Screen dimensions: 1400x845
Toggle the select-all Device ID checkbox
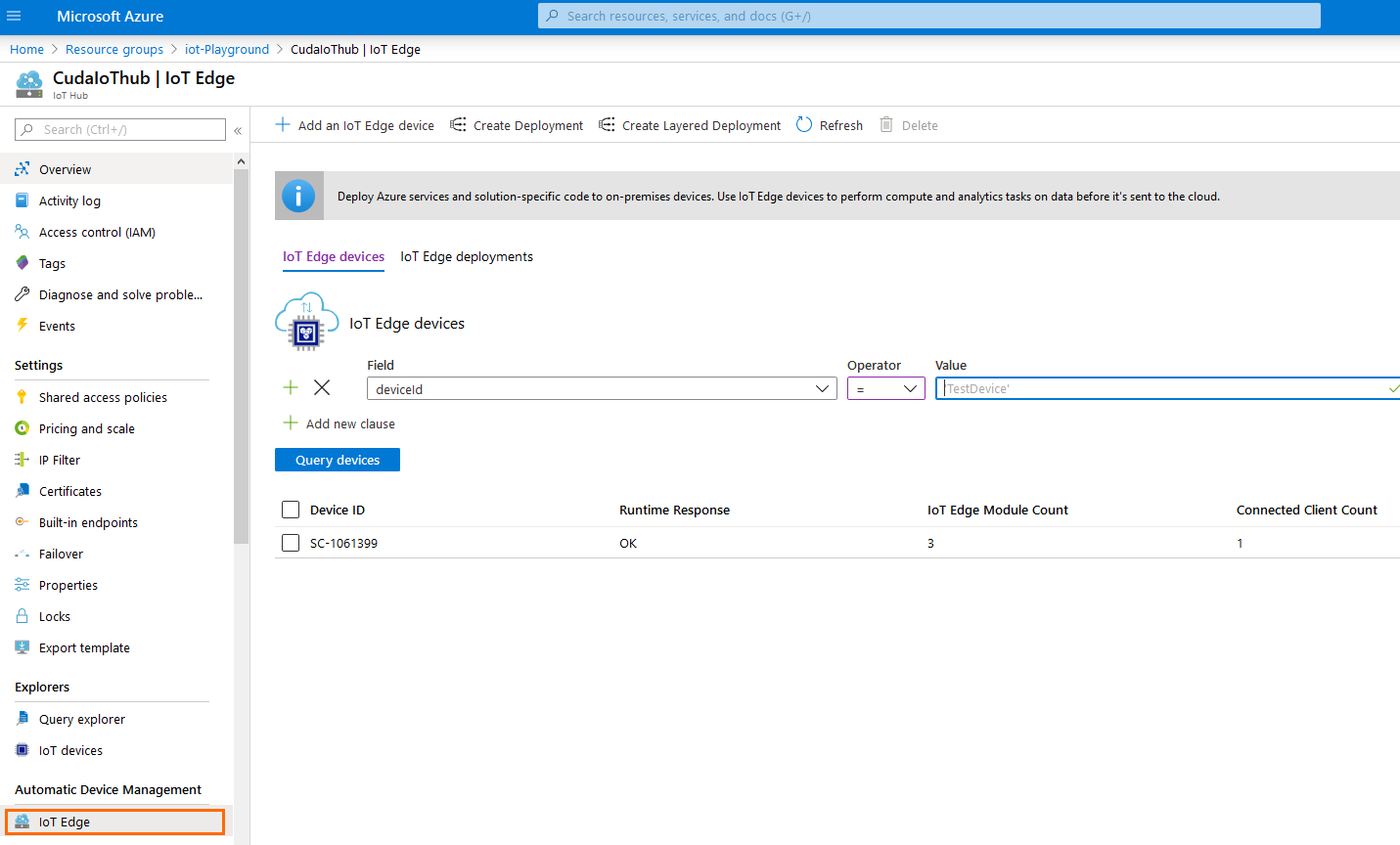[291, 510]
